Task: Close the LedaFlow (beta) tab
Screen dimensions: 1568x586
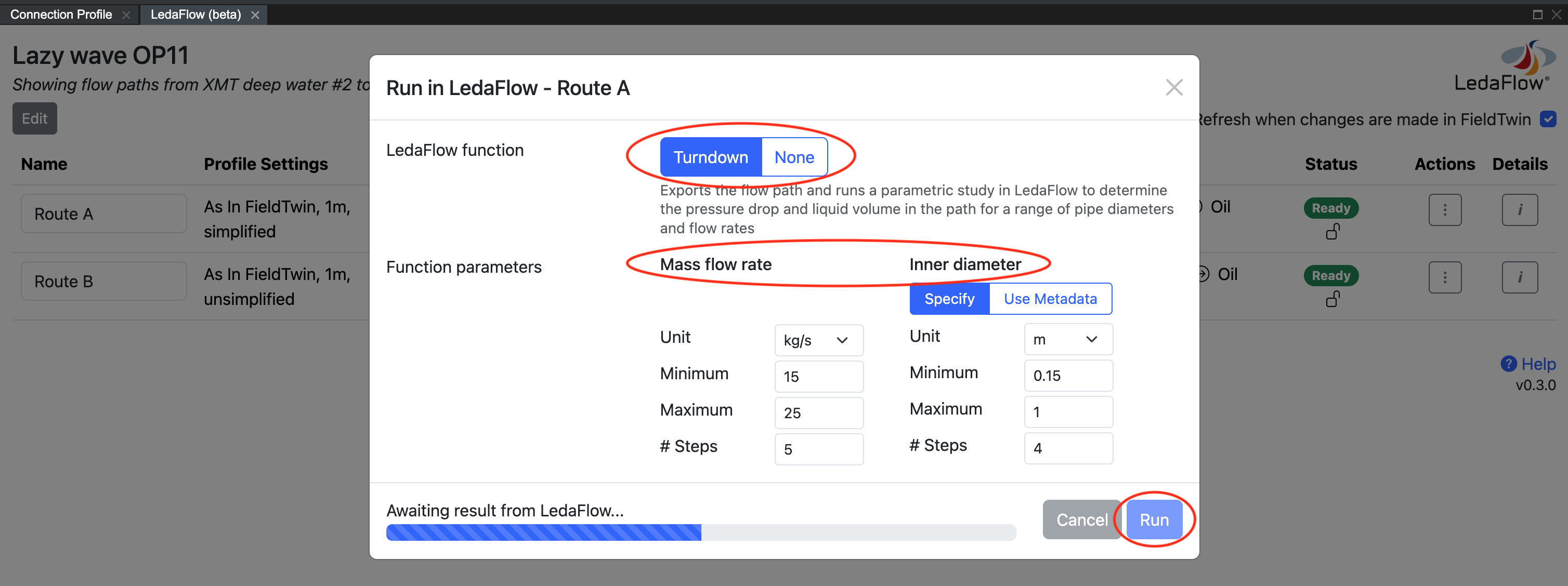Action: tap(255, 15)
